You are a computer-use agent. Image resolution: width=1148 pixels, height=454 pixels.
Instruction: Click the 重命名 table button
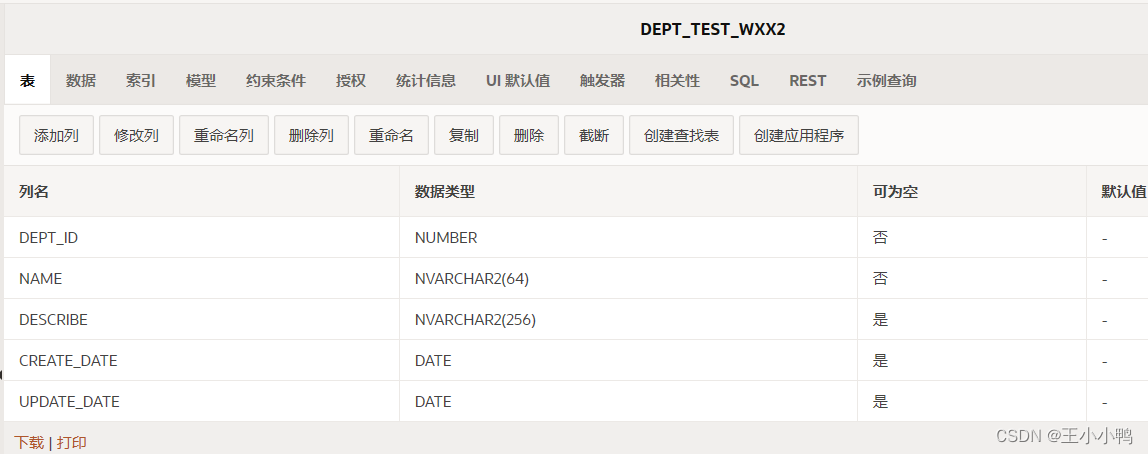392,135
